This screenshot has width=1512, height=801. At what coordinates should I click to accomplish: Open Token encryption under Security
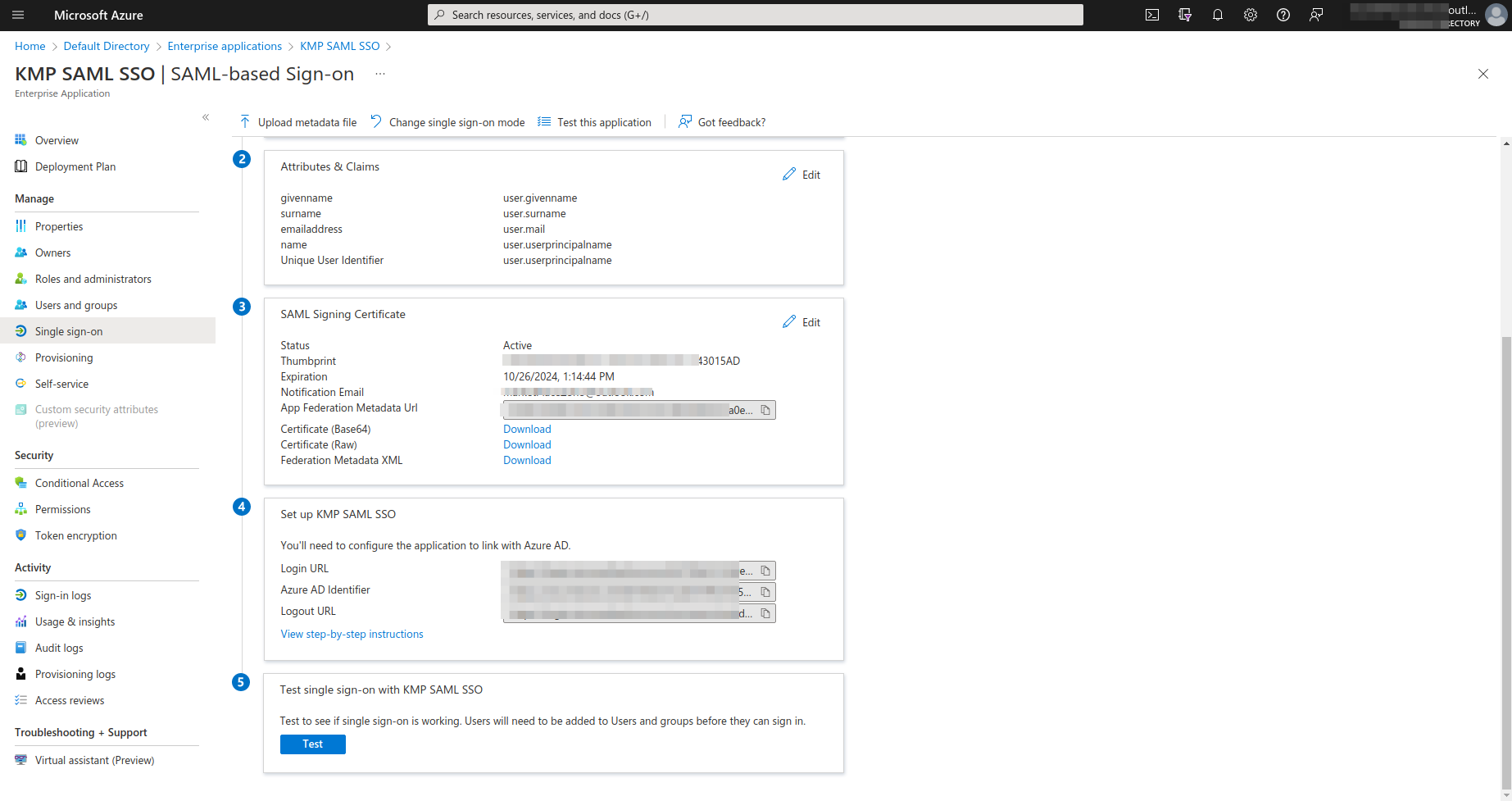click(x=76, y=535)
